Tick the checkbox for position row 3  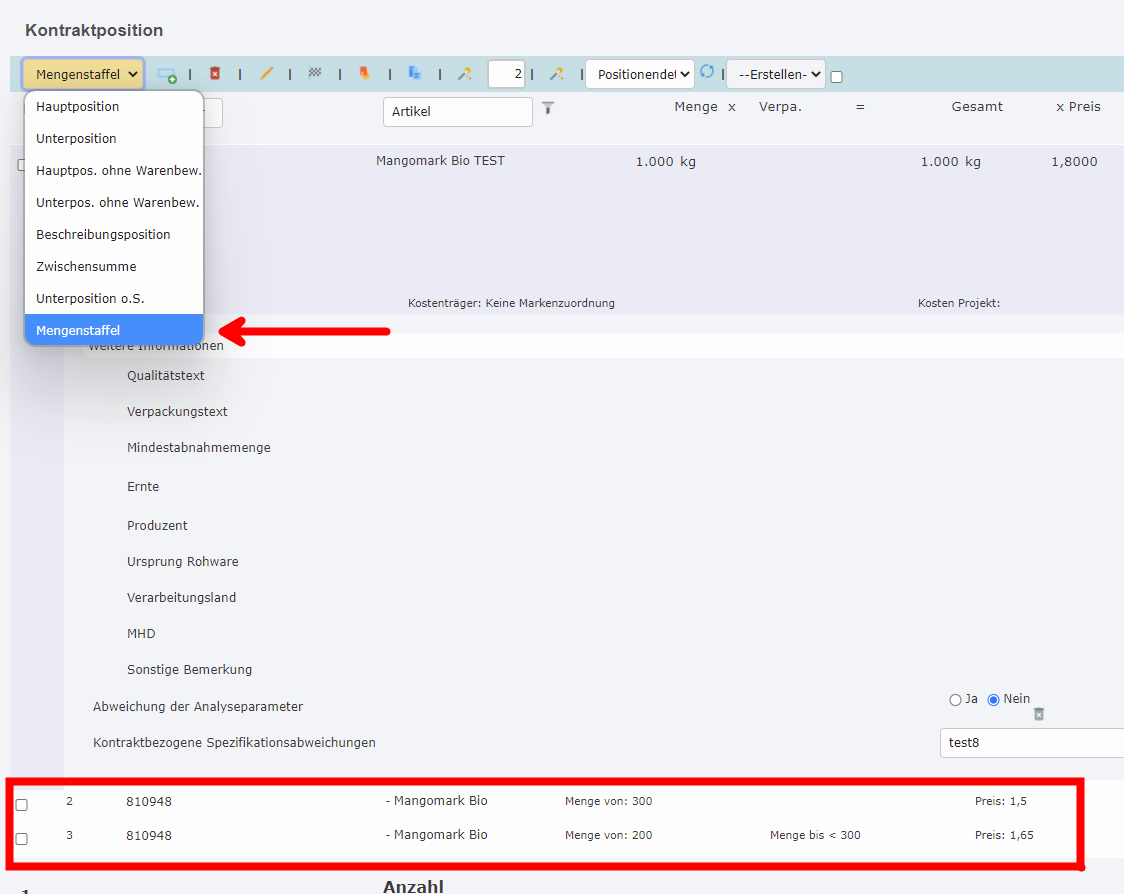pos(22,839)
